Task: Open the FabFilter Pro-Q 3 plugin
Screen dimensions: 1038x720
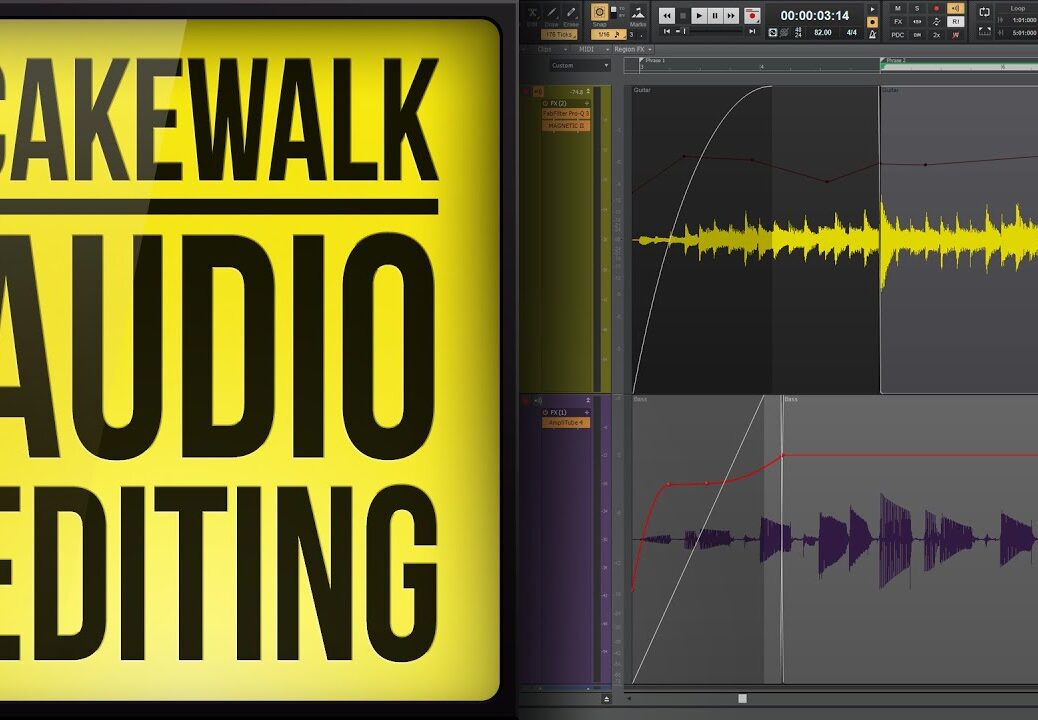Action: click(x=566, y=114)
